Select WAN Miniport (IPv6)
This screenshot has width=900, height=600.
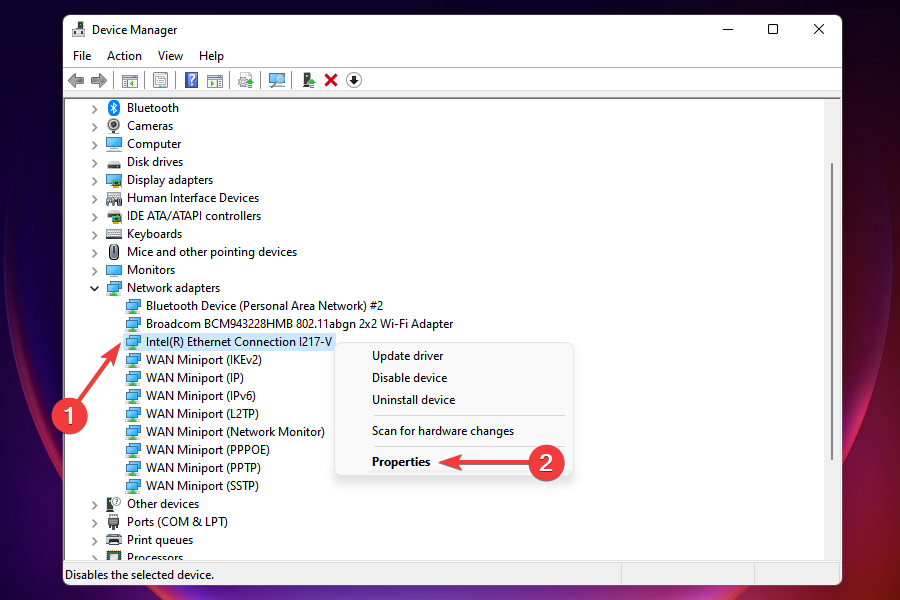tap(201, 396)
